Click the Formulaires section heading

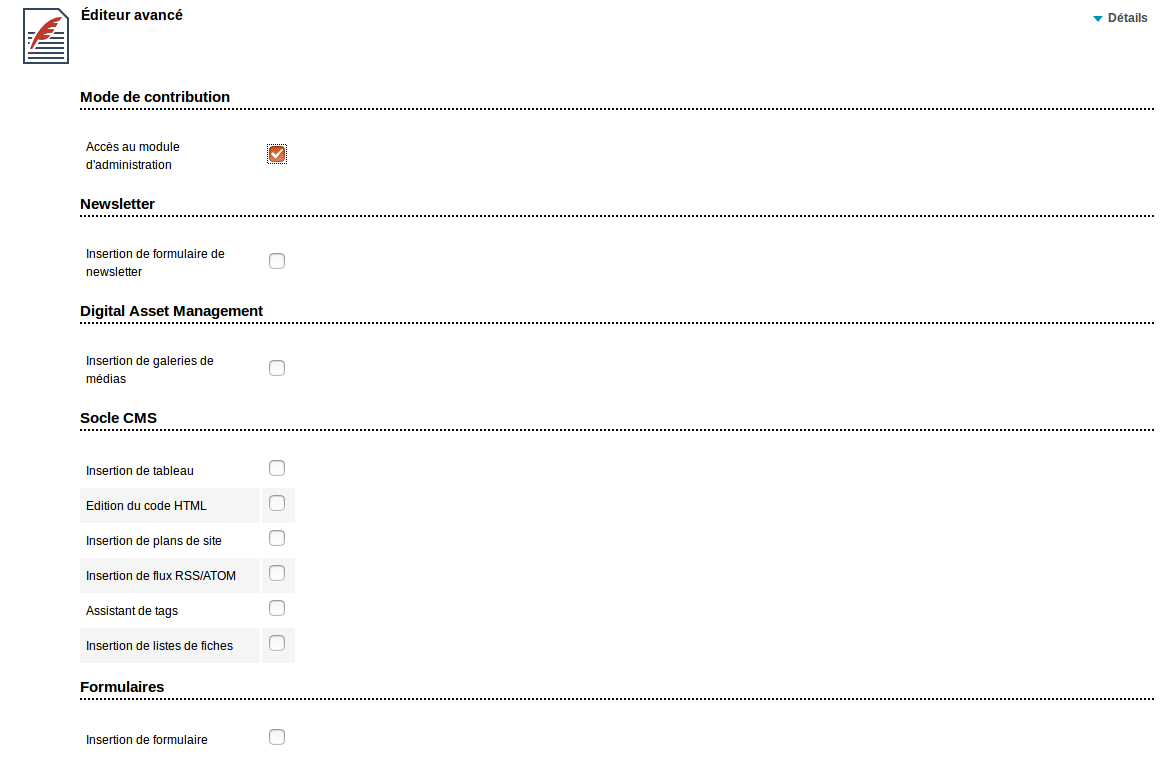(x=122, y=687)
